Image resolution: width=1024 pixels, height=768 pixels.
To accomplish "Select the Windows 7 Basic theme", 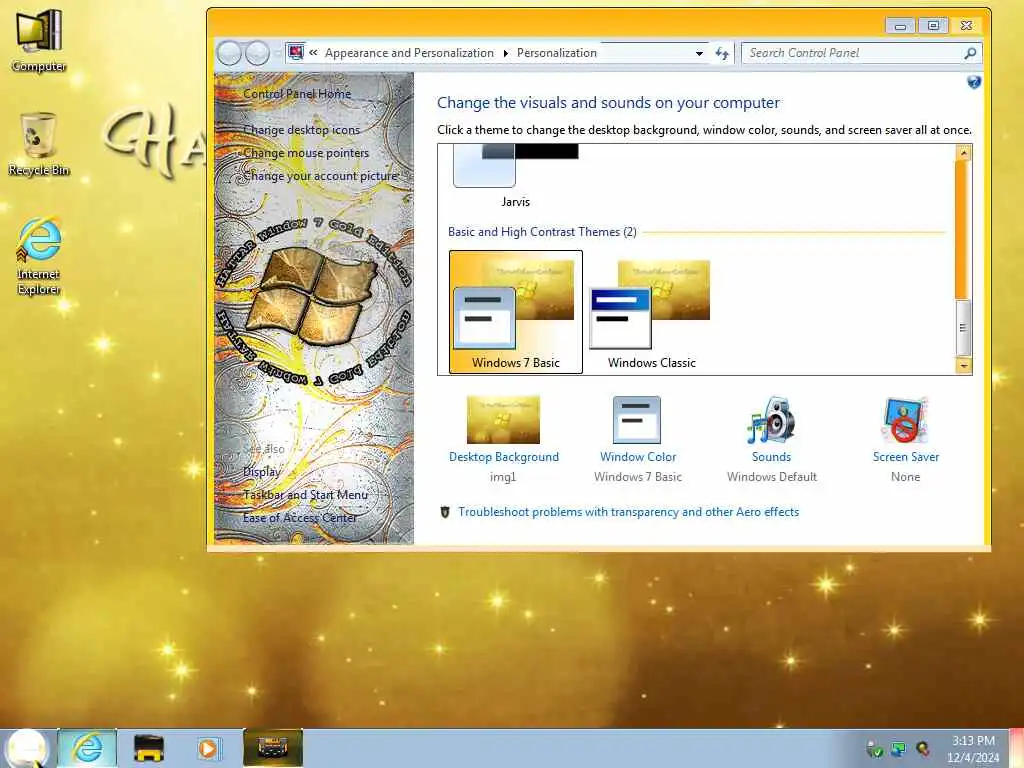I will [x=516, y=312].
